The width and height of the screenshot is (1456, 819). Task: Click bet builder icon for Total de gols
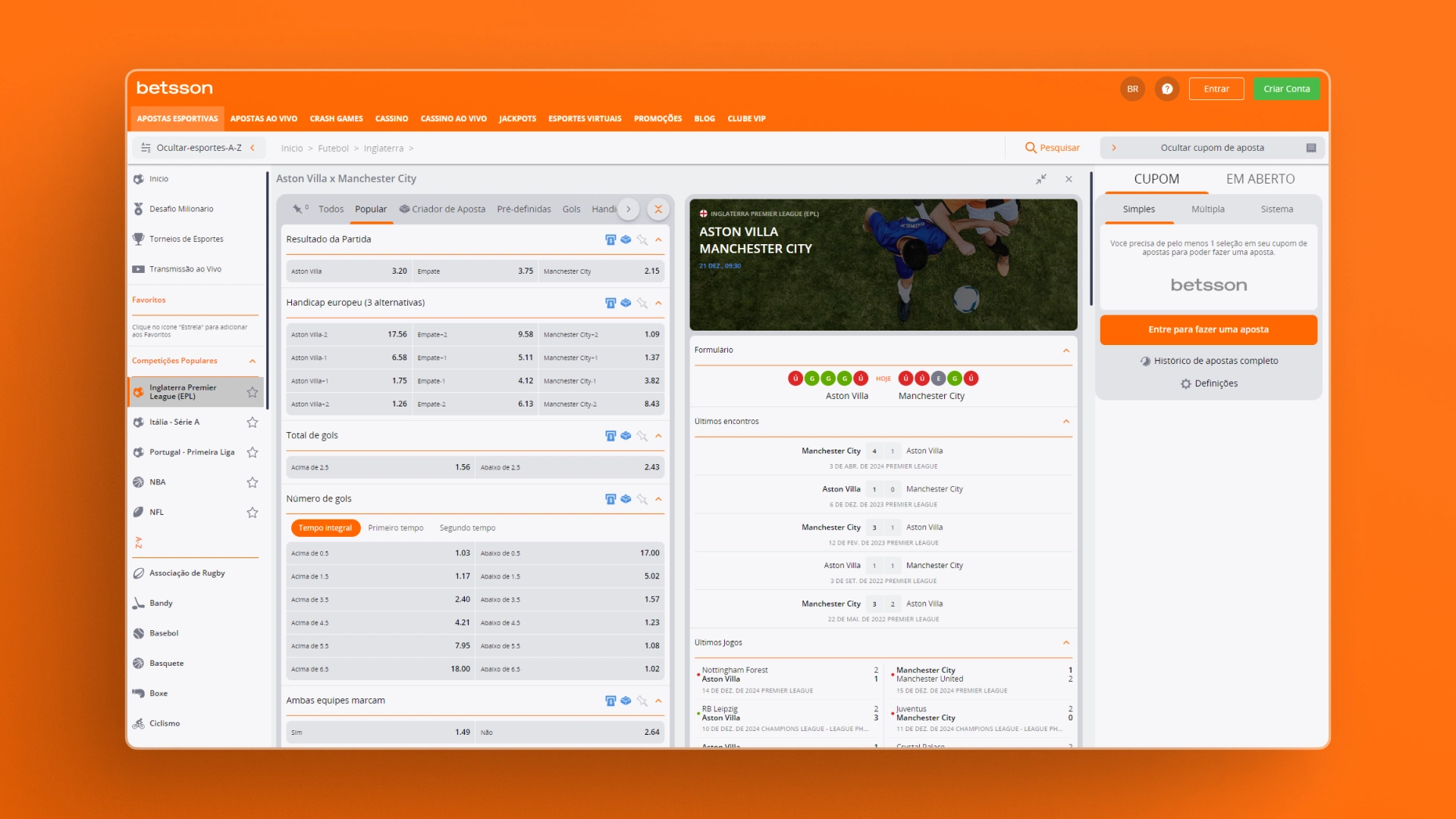coord(626,435)
